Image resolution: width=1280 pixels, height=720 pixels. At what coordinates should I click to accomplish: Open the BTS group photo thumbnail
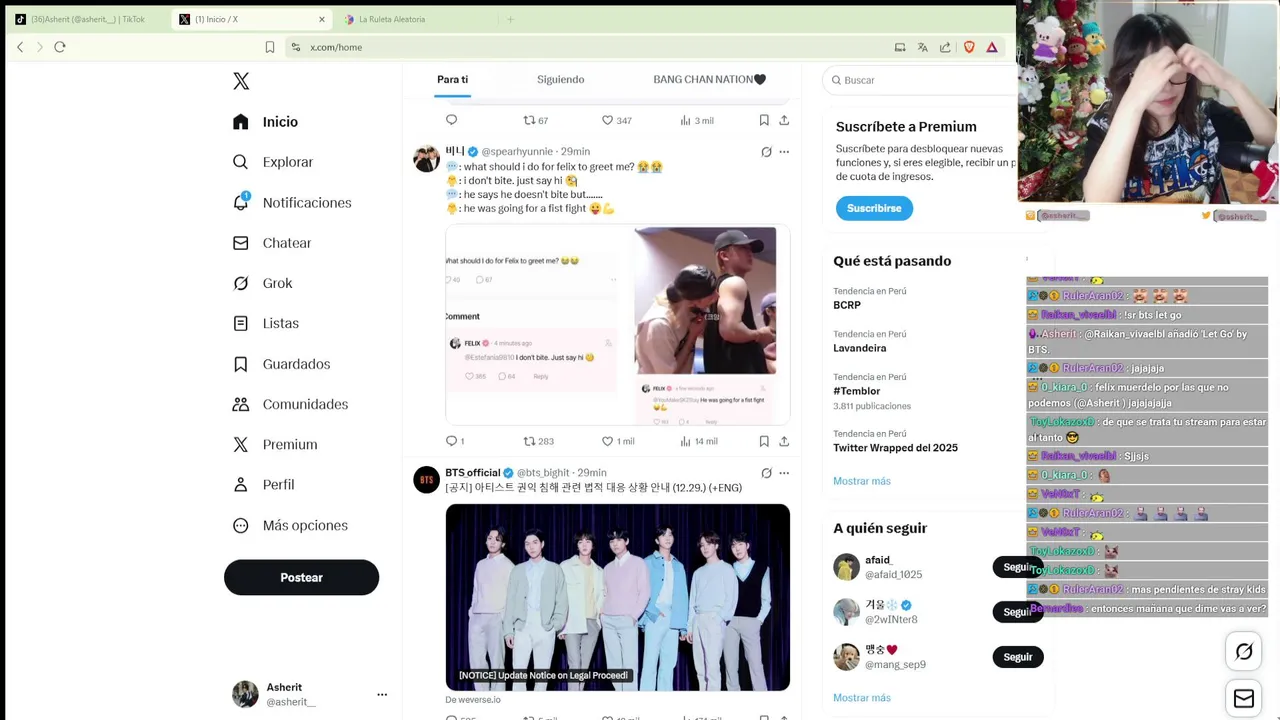click(618, 597)
